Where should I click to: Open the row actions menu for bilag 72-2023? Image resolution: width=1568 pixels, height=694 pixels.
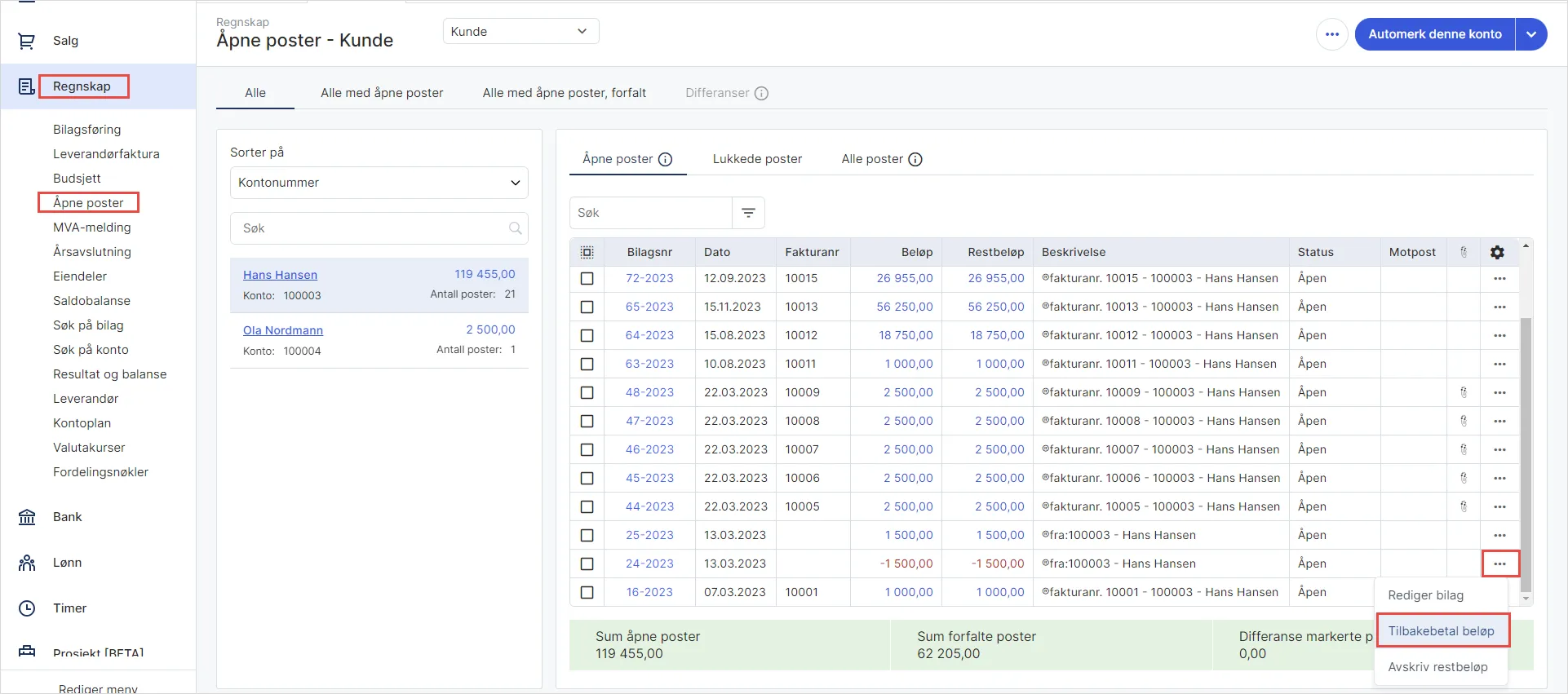1499,279
